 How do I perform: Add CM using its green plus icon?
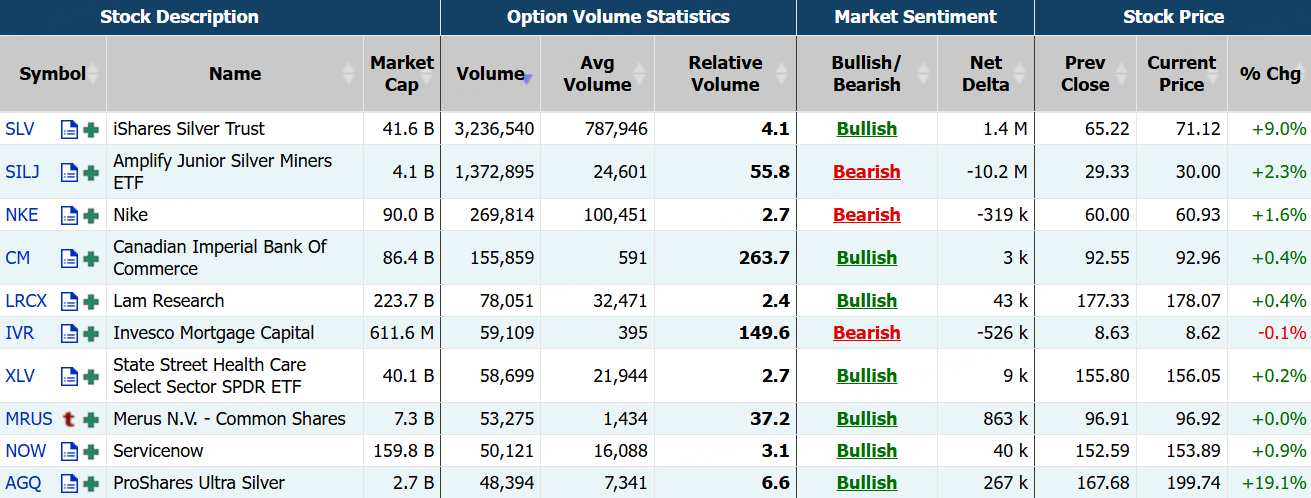91,259
